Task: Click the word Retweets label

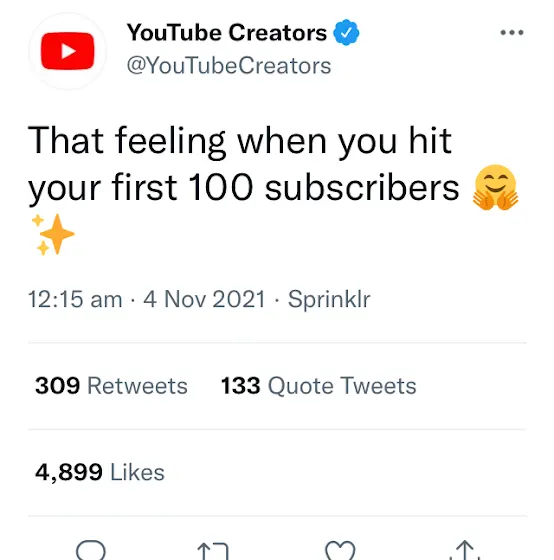Action: click(x=138, y=386)
